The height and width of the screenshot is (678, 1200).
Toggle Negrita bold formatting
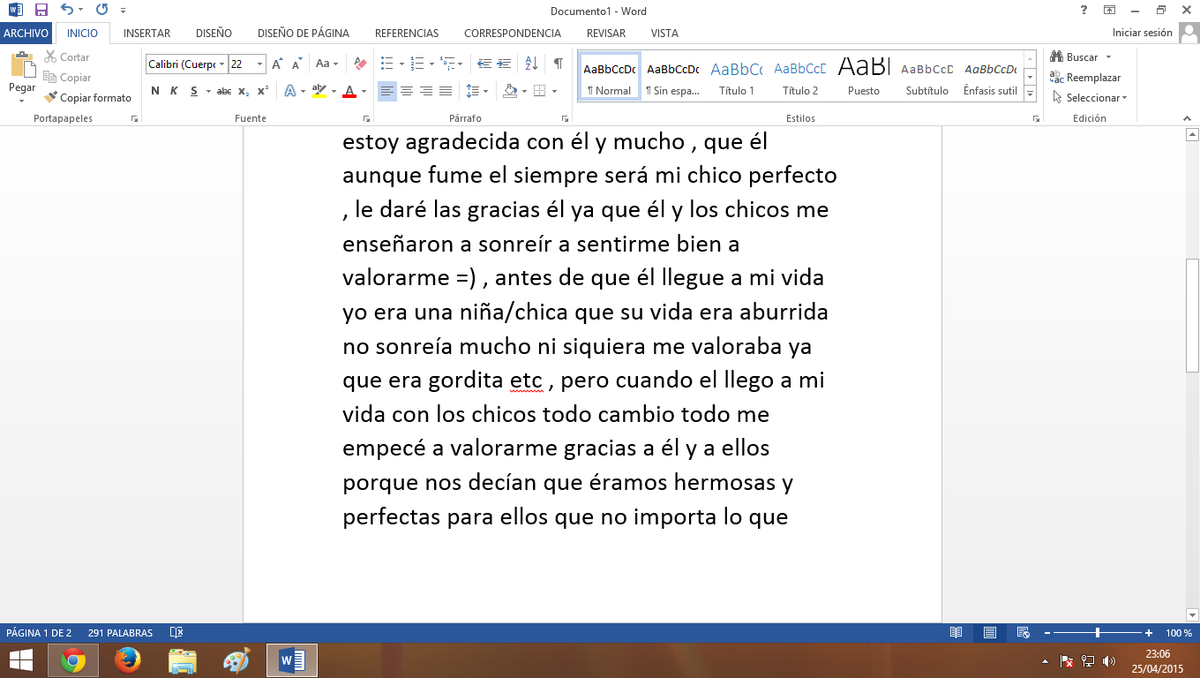(155, 91)
